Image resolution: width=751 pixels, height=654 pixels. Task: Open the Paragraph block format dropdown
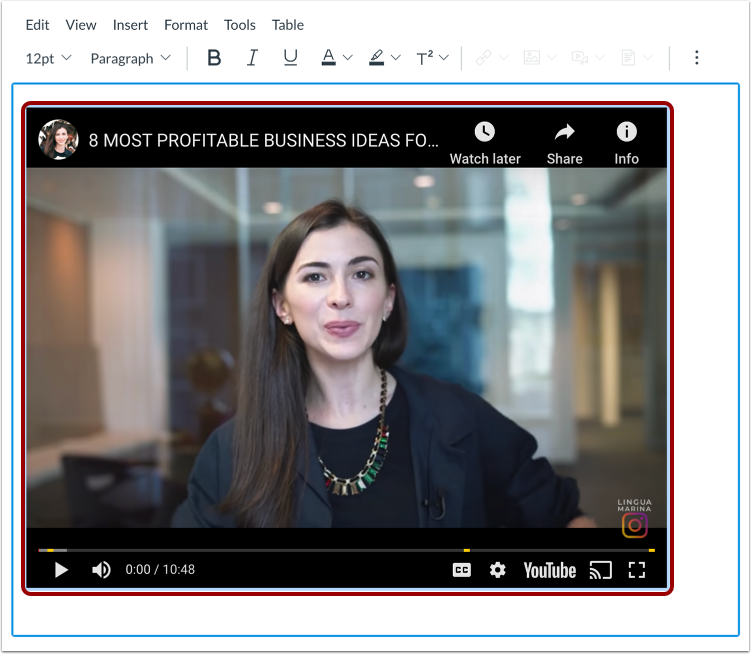[x=130, y=58]
